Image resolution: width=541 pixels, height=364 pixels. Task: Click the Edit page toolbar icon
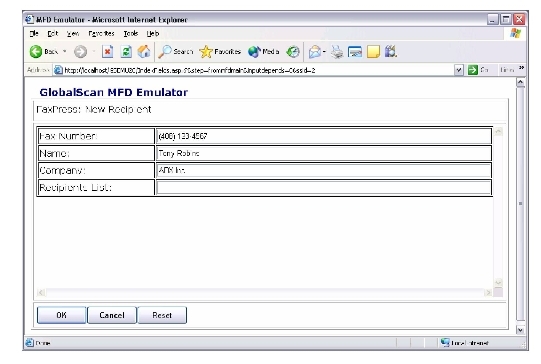click(355, 52)
